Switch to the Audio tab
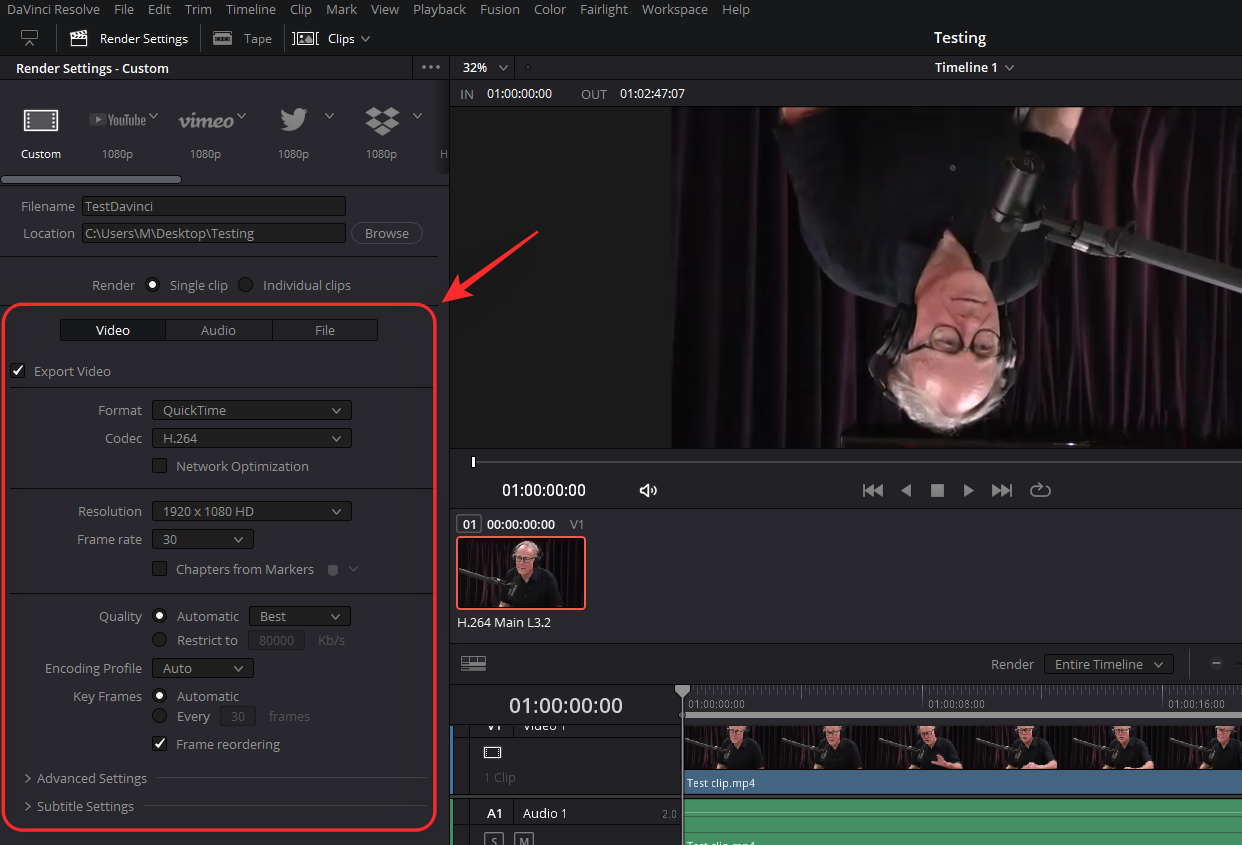Screen dimensions: 1242x845 click(218, 330)
